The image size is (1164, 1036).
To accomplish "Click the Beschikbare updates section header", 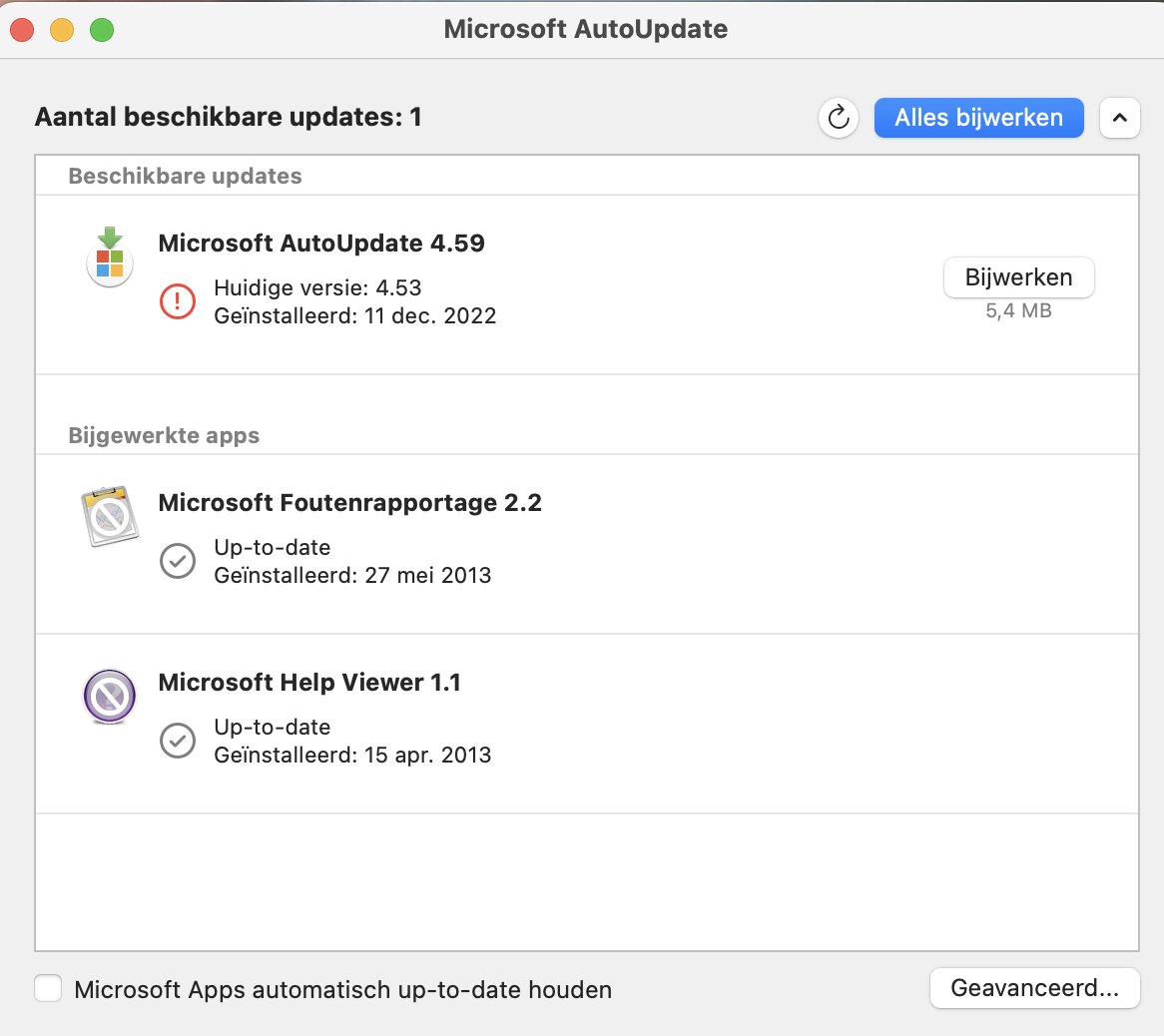I will click(185, 177).
